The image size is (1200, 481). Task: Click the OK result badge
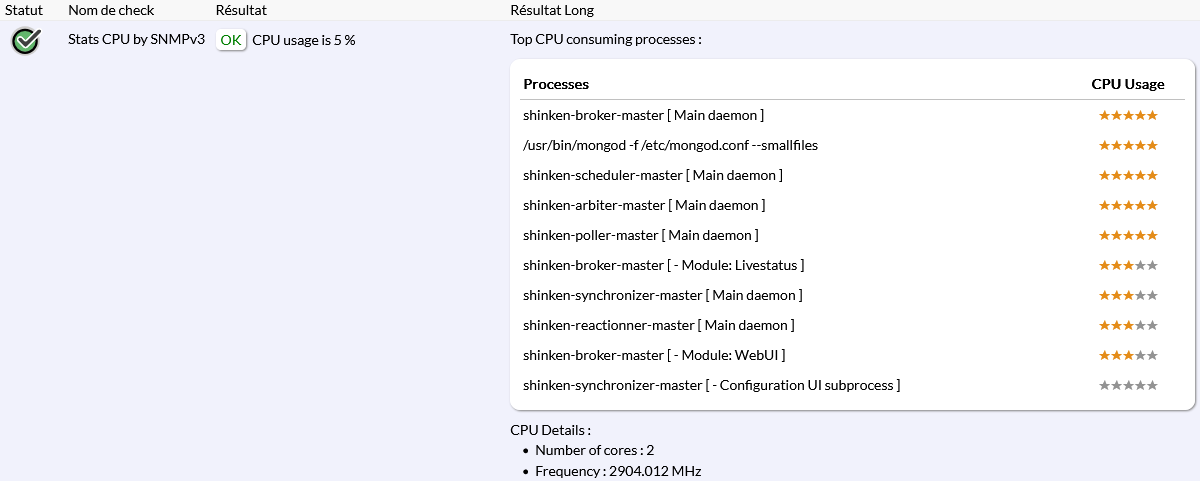231,40
